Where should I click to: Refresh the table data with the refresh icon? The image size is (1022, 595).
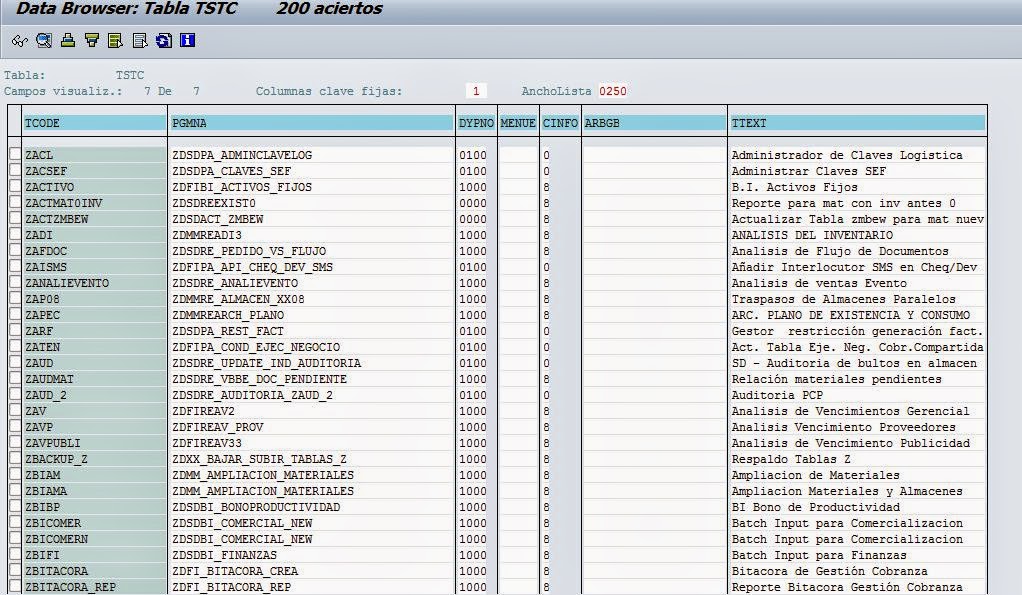click(x=164, y=42)
